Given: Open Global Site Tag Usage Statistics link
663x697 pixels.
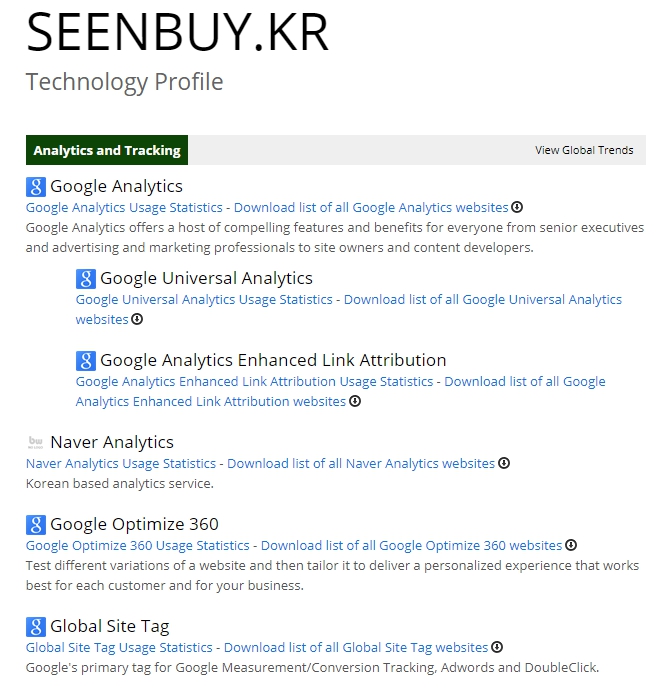Looking at the screenshot, I should point(119,647).
